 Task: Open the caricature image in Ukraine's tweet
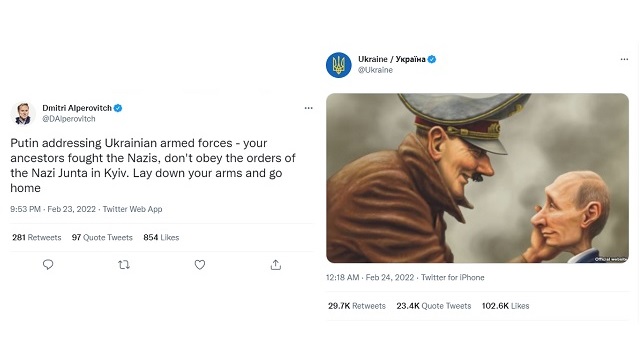(x=477, y=178)
